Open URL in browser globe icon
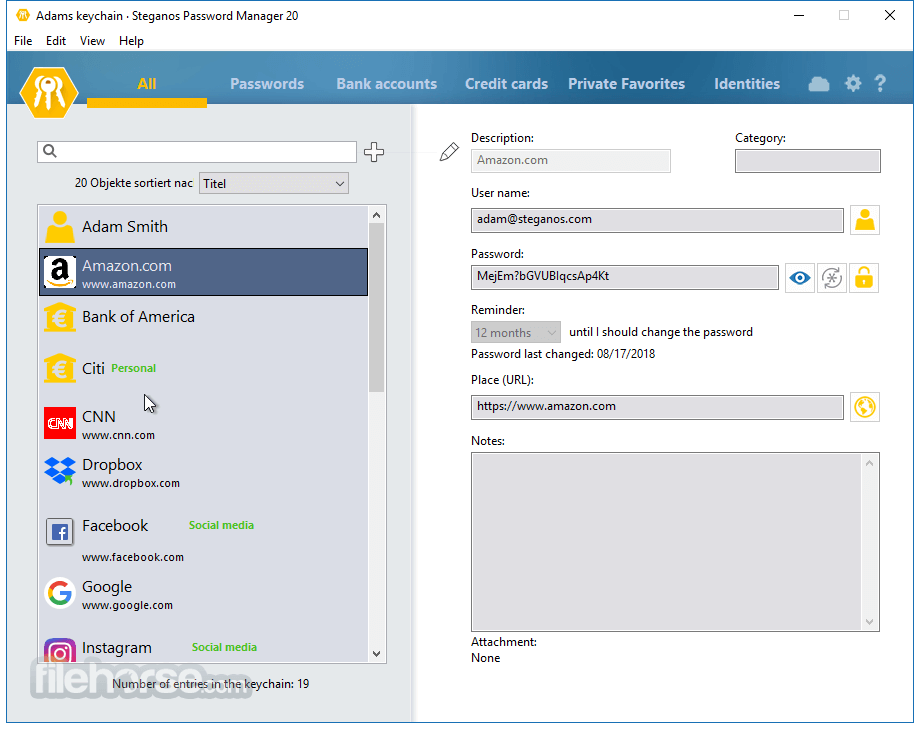The height and width of the screenshot is (729, 920). [x=864, y=407]
